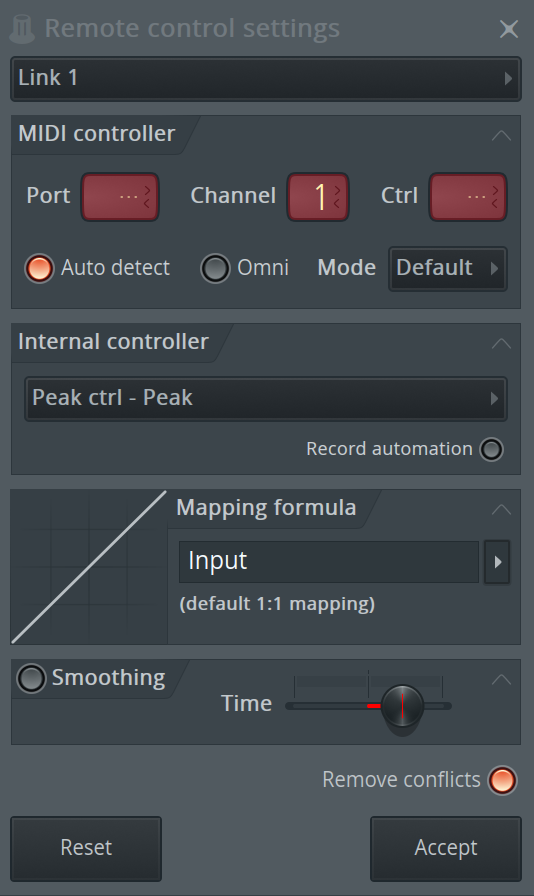Viewport: 534px width, 896px height.
Task: Click the Smoothing Time slider knob
Action: click(x=403, y=706)
